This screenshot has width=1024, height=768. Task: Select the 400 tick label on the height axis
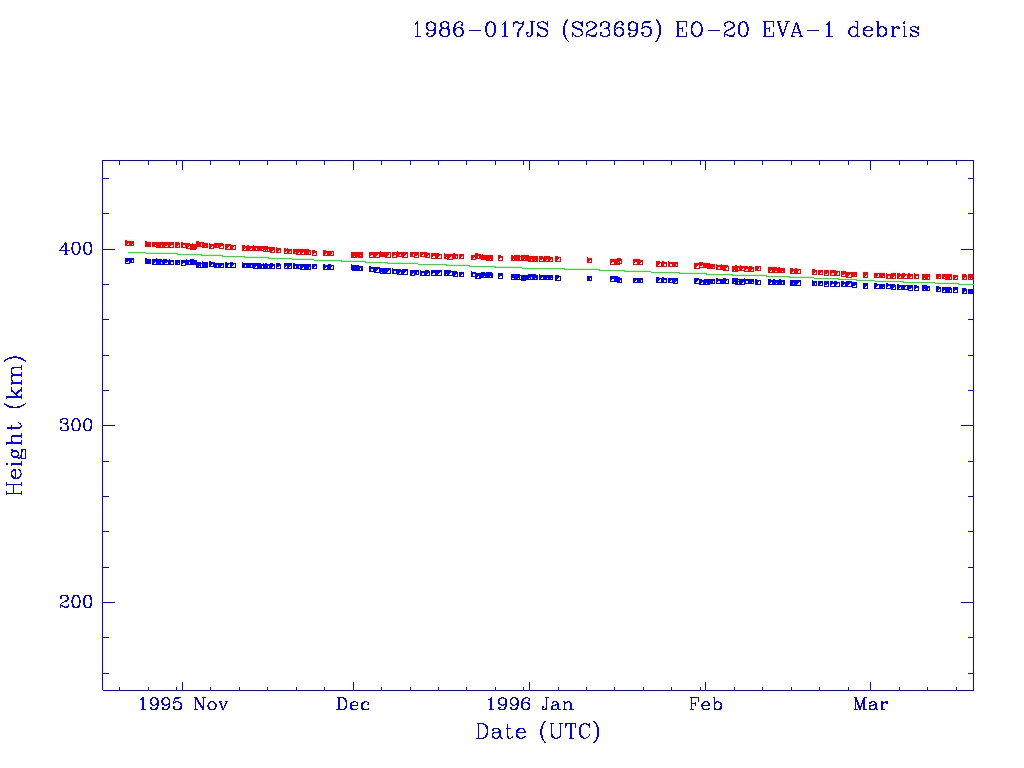[74, 249]
